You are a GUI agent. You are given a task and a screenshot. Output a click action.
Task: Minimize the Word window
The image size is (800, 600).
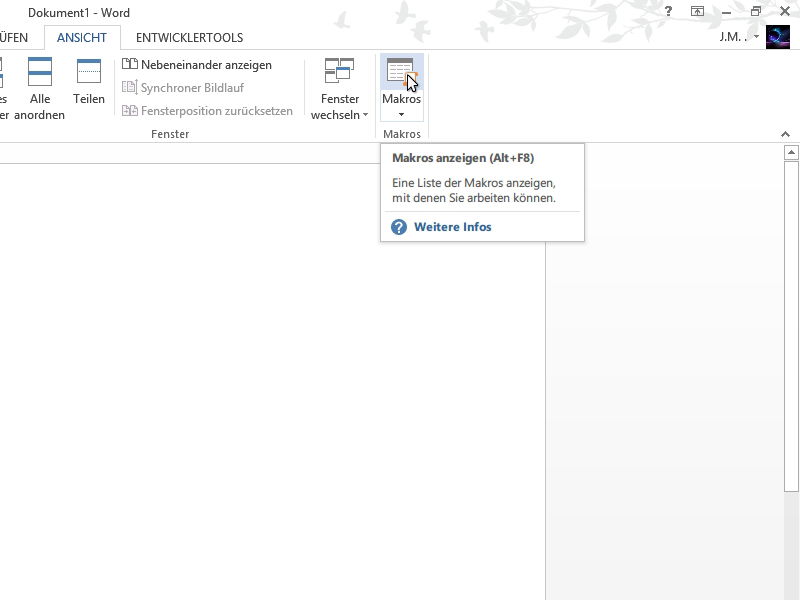[727, 11]
